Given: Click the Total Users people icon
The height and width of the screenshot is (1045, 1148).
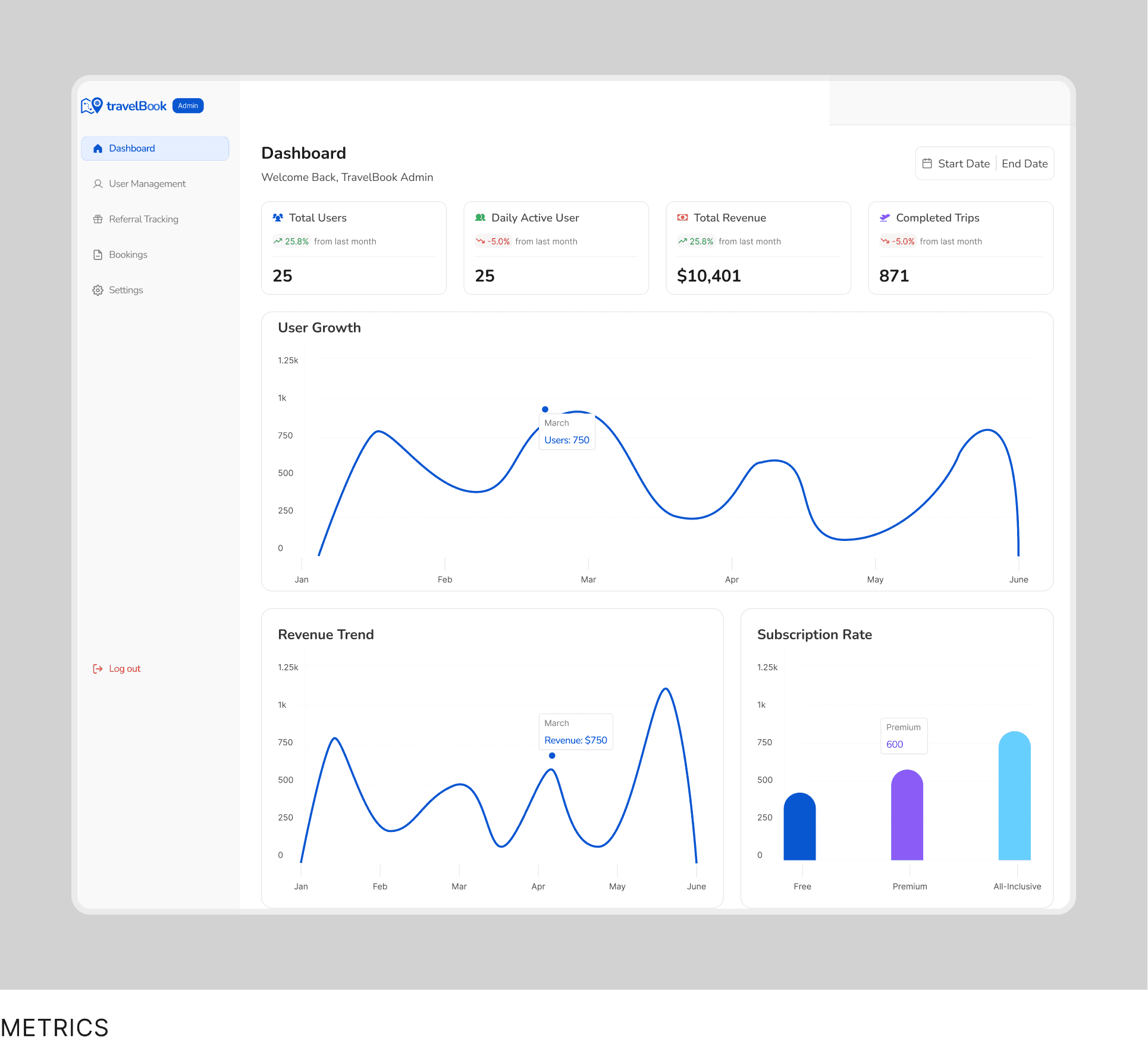Looking at the screenshot, I should pos(278,218).
